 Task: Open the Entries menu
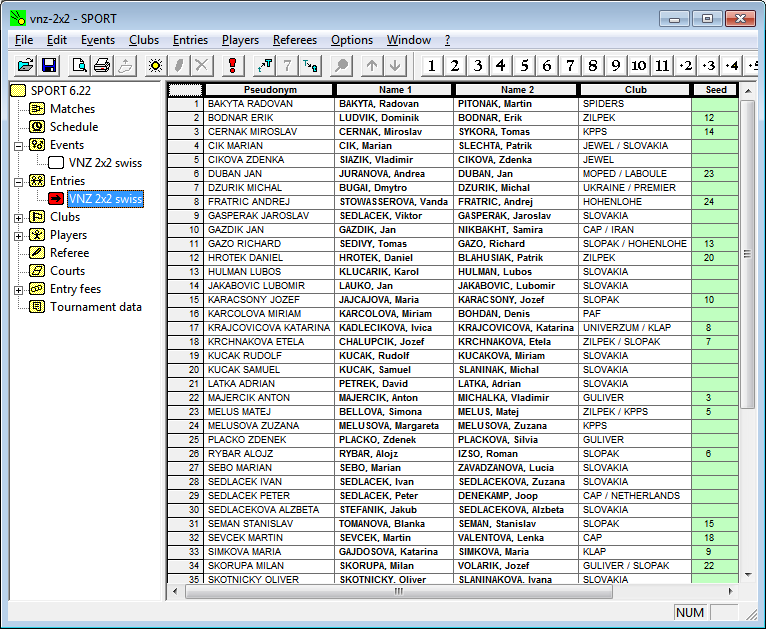click(x=190, y=40)
